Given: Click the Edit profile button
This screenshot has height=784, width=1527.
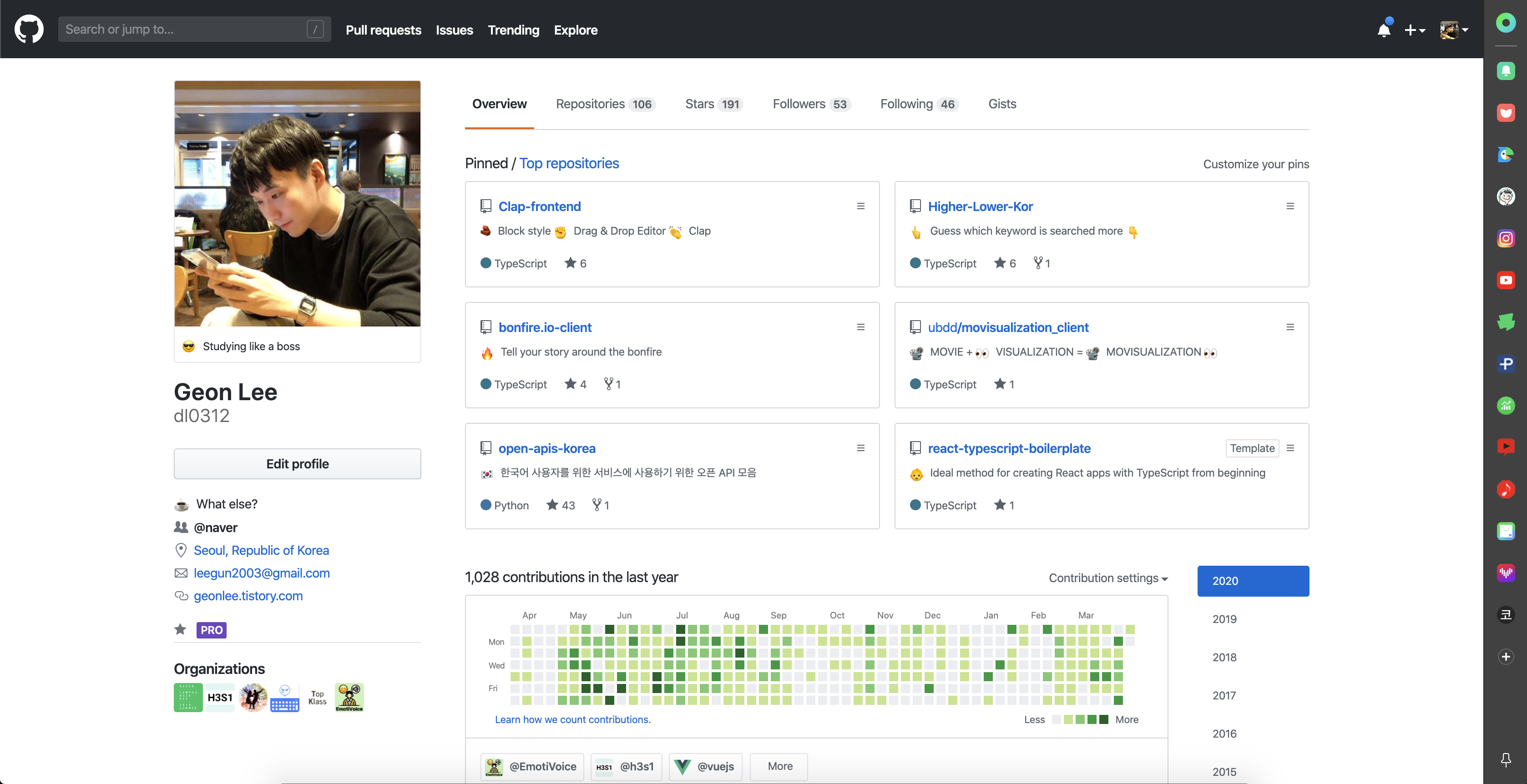Looking at the screenshot, I should [x=297, y=463].
